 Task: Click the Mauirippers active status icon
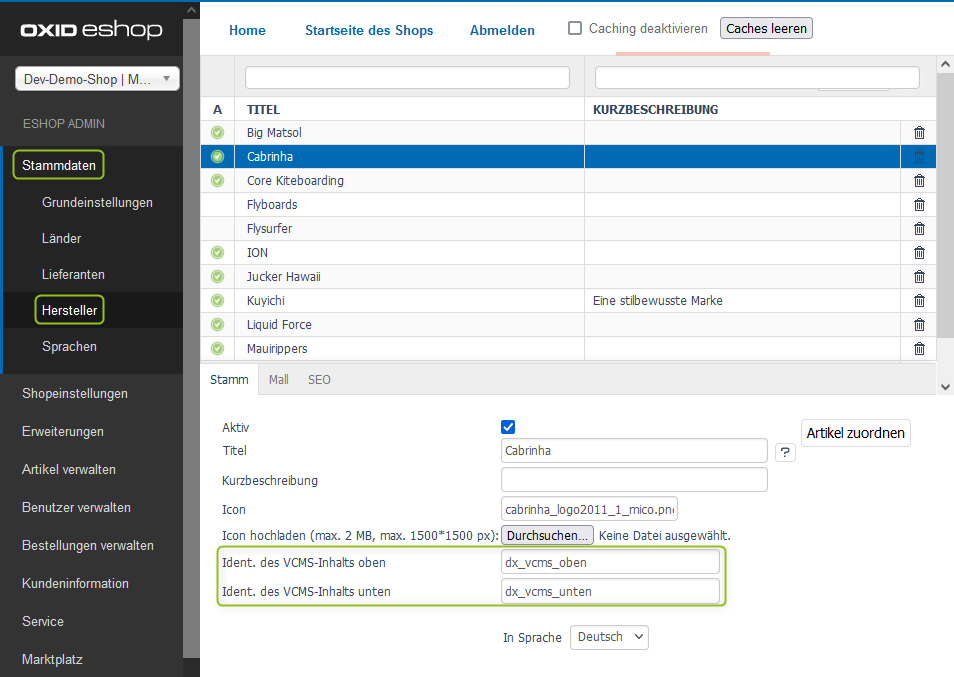[217, 349]
